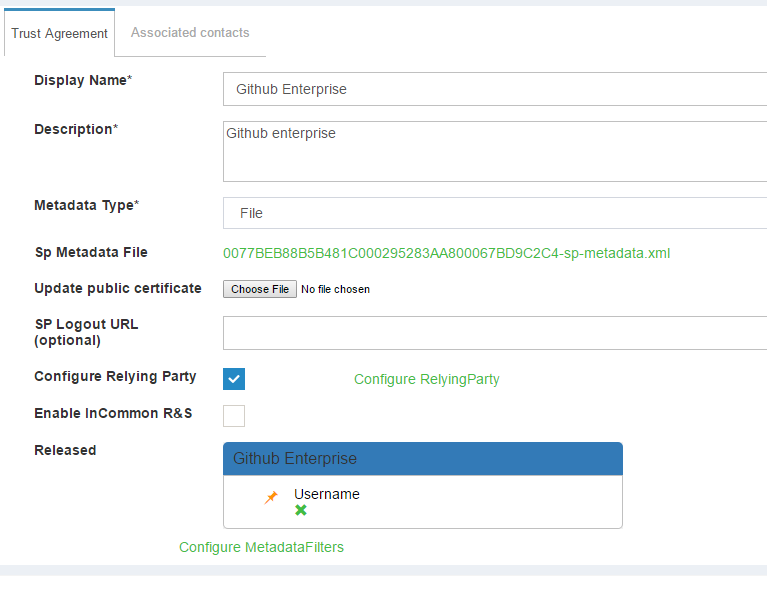
Task: Enable the InCommon R&S checkbox
Action: click(x=234, y=415)
